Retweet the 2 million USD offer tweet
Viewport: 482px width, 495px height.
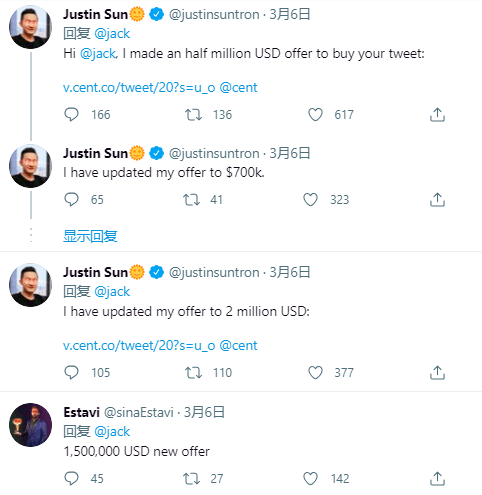coord(194,373)
